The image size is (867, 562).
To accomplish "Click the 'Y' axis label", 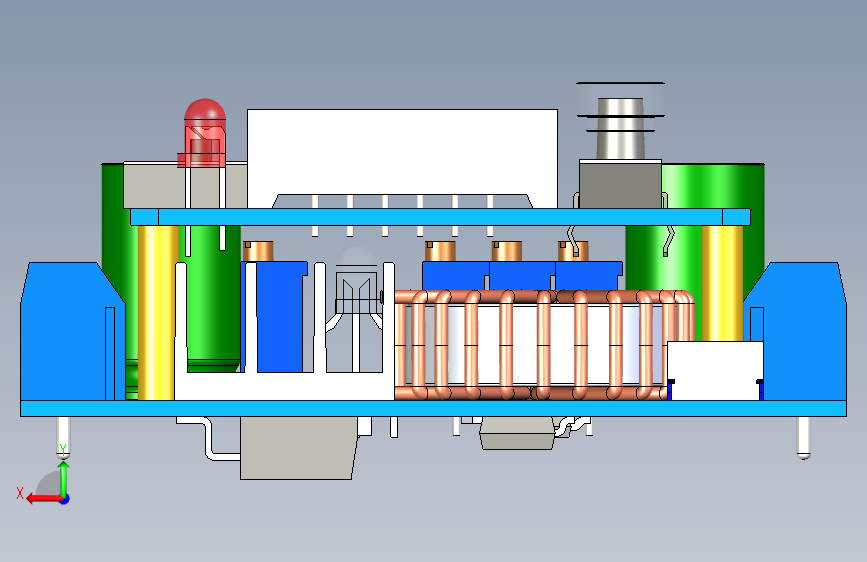I will [63, 450].
